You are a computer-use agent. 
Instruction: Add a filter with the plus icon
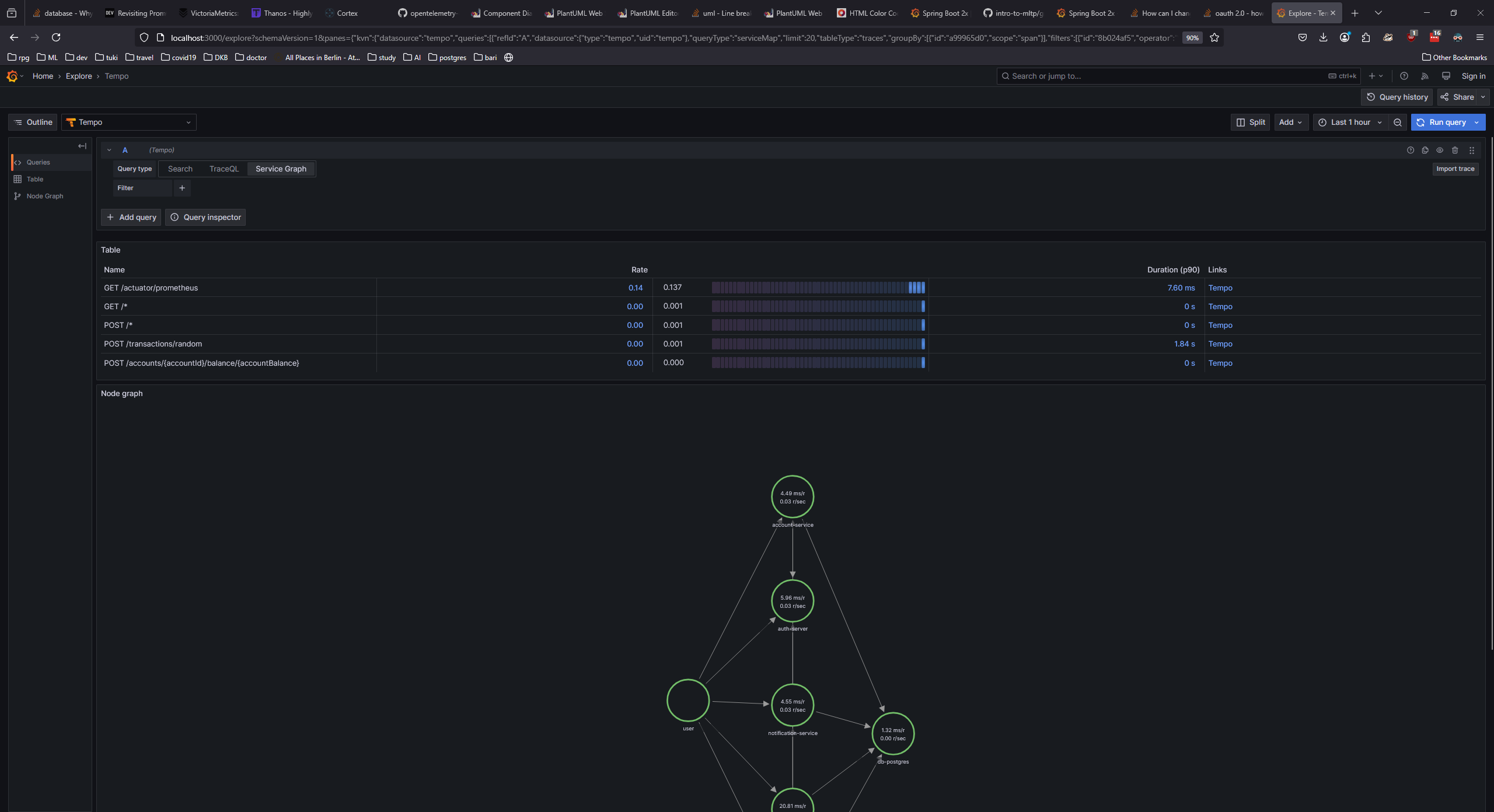tap(182, 188)
